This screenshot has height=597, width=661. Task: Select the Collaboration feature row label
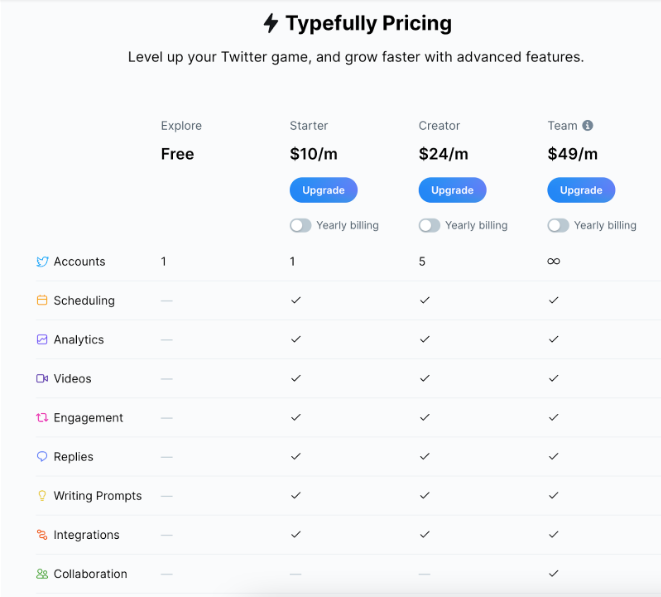tap(90, 574)
